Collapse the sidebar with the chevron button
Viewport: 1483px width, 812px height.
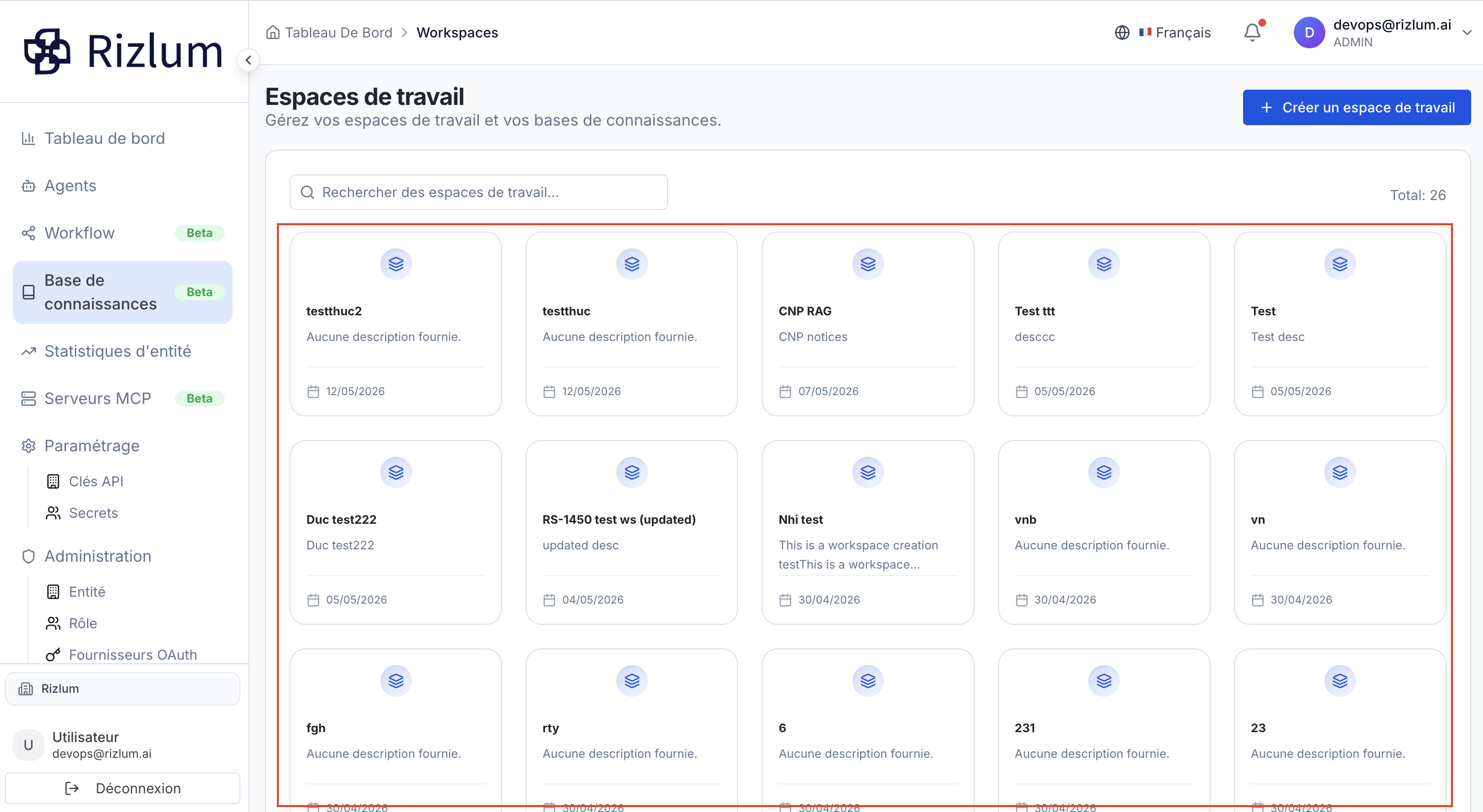click(248, 60)
